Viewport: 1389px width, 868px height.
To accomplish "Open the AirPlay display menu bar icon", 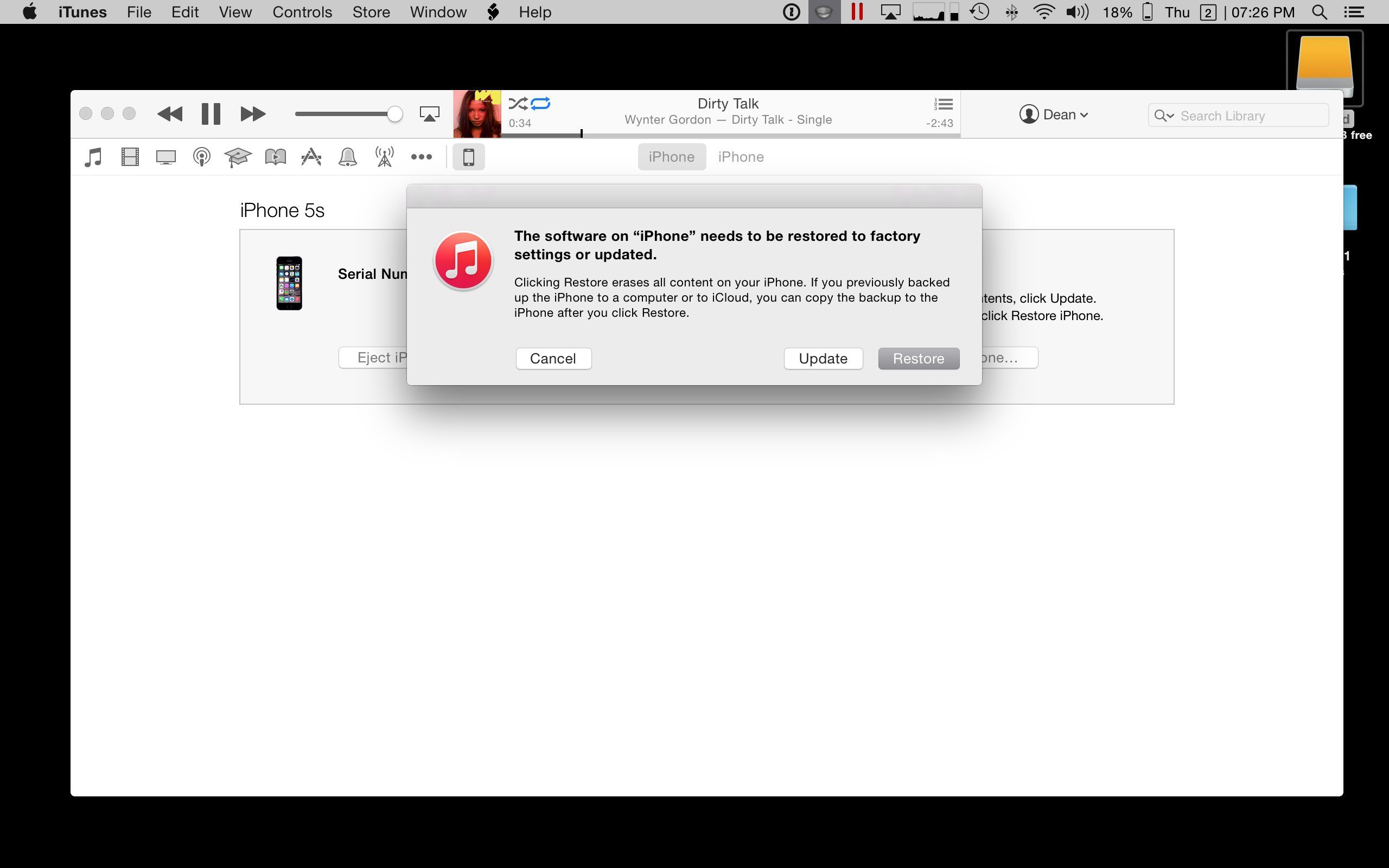I will [x=890, y=12].
